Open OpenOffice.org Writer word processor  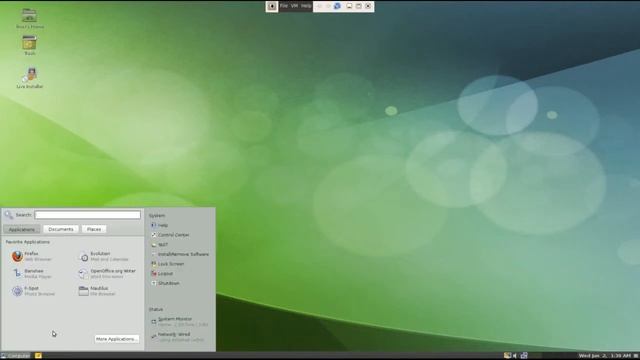pos(107,273)
